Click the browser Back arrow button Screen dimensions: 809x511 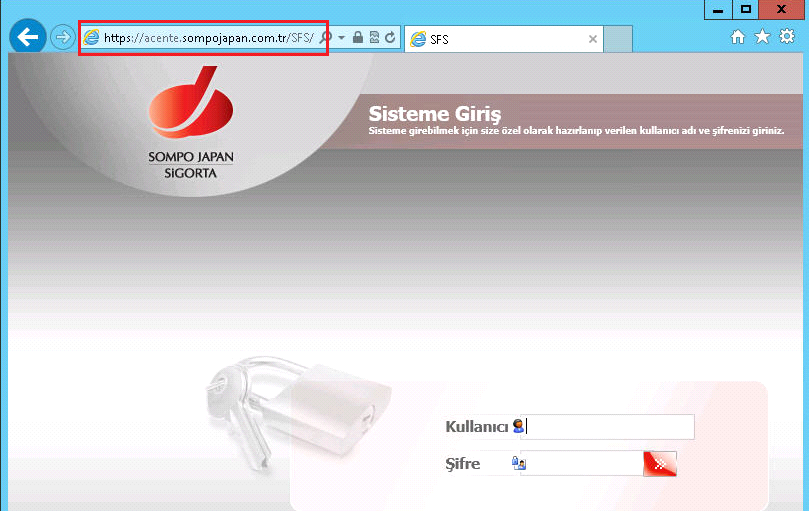27,38
